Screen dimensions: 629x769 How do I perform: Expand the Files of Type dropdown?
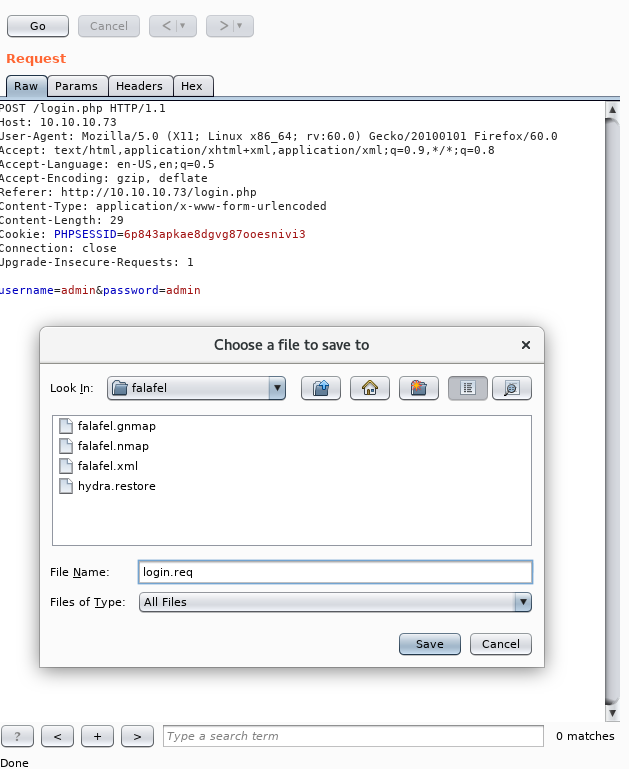click(x=522, y=602)
